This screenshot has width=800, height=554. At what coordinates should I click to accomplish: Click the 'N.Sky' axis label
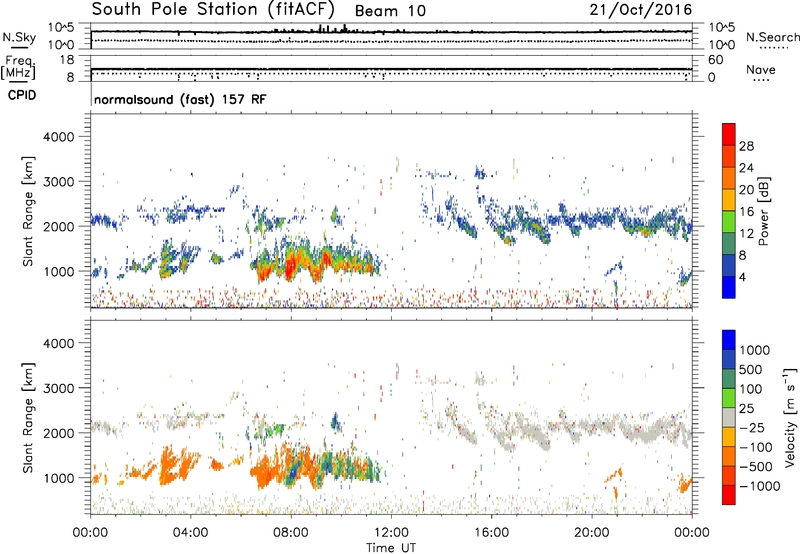(19, 37)
